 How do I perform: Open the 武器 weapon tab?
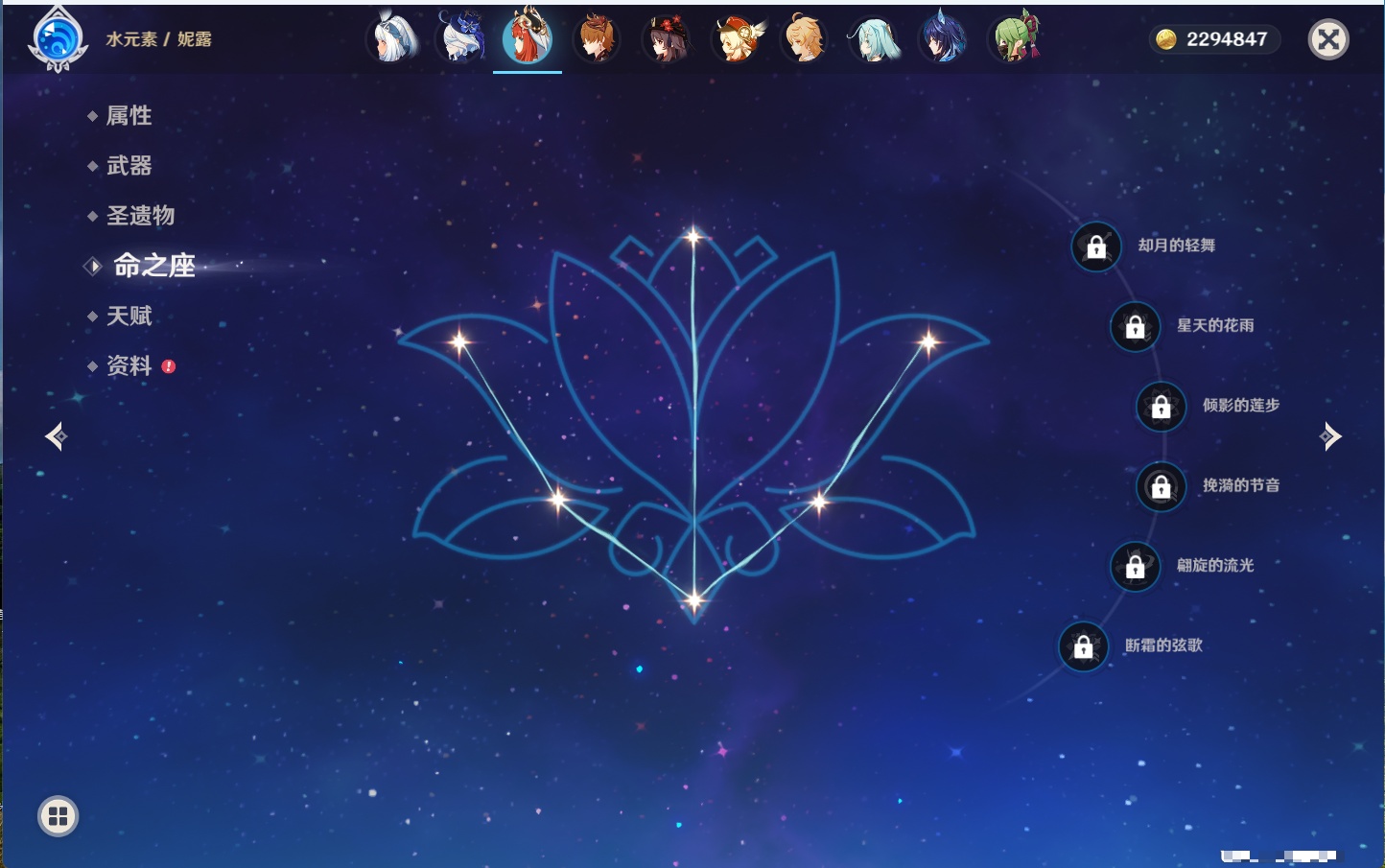click(129, 166)
